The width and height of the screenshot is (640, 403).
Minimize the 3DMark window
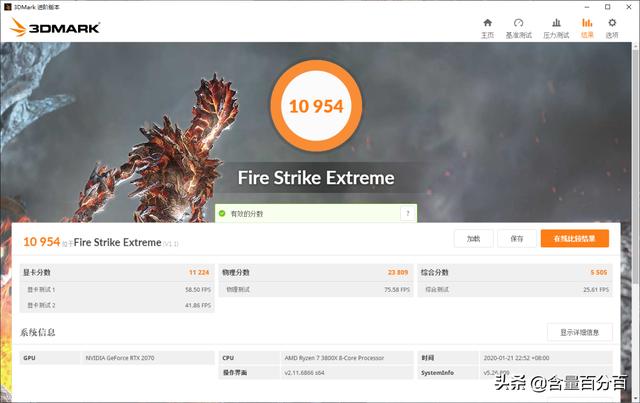587,7
